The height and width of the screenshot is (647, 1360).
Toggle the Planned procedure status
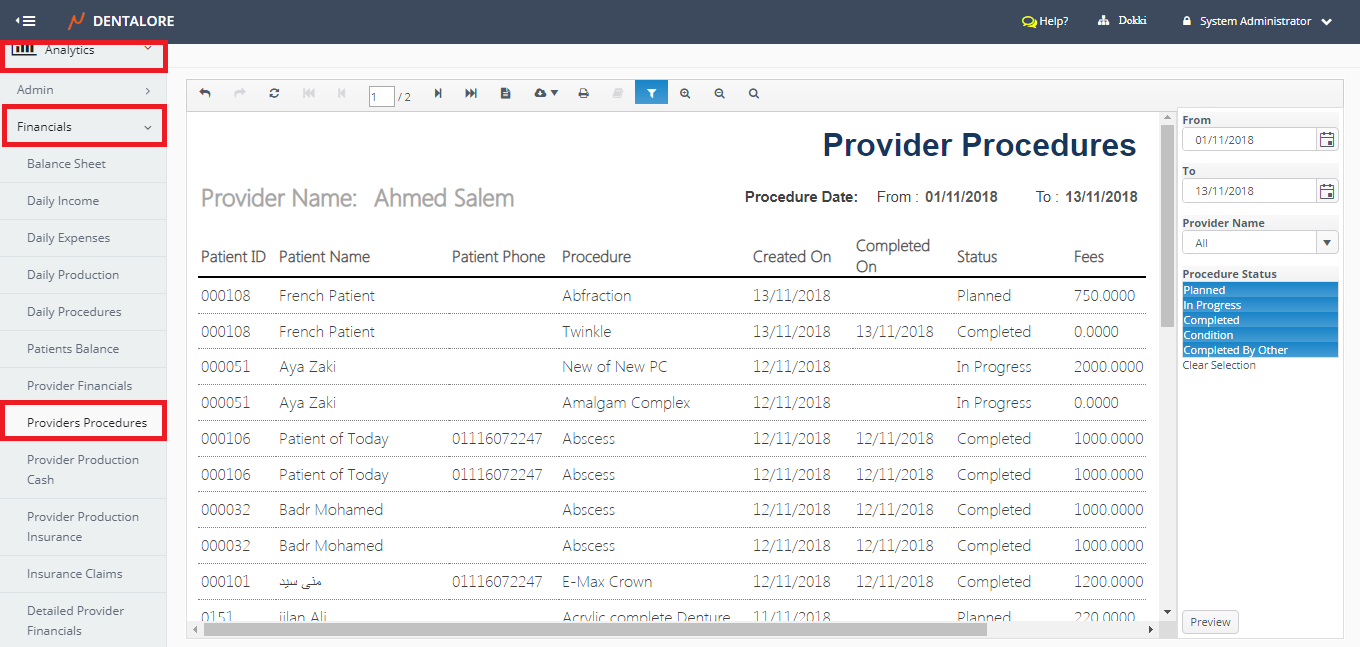pos(1259,290)
